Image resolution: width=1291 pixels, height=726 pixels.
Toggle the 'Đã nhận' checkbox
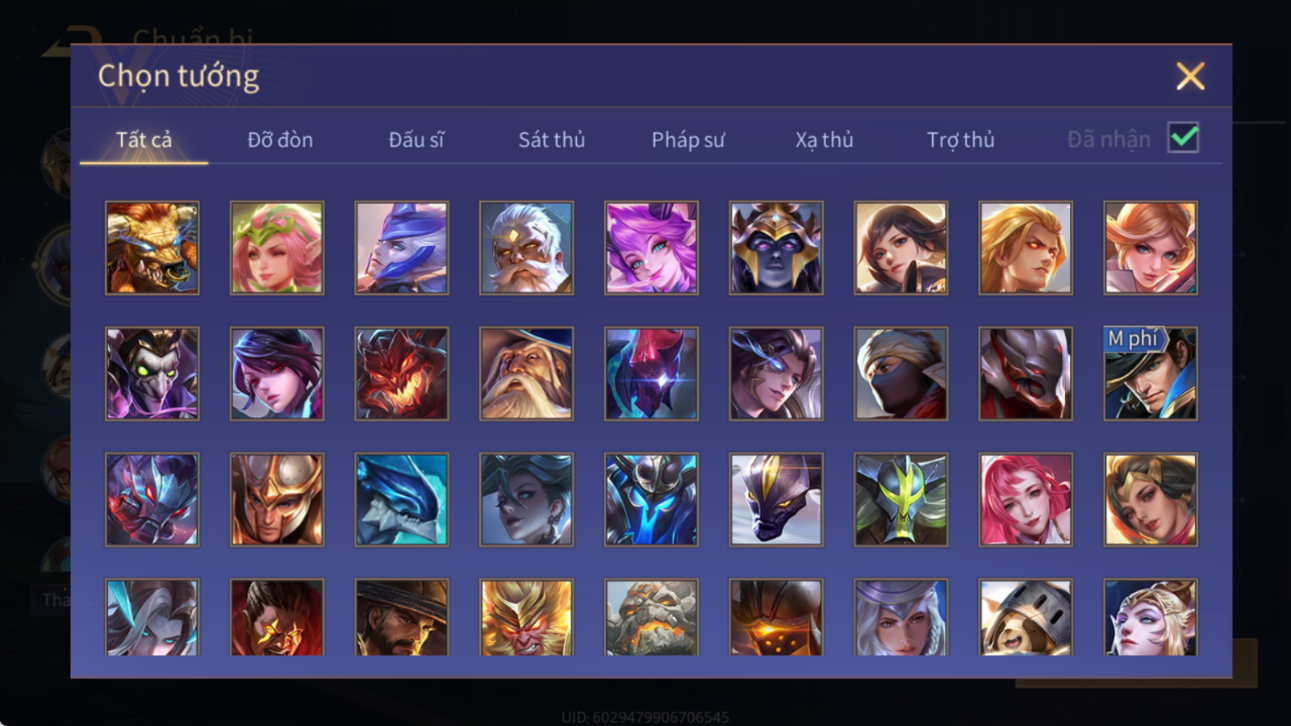click(x=1183, y=139)
